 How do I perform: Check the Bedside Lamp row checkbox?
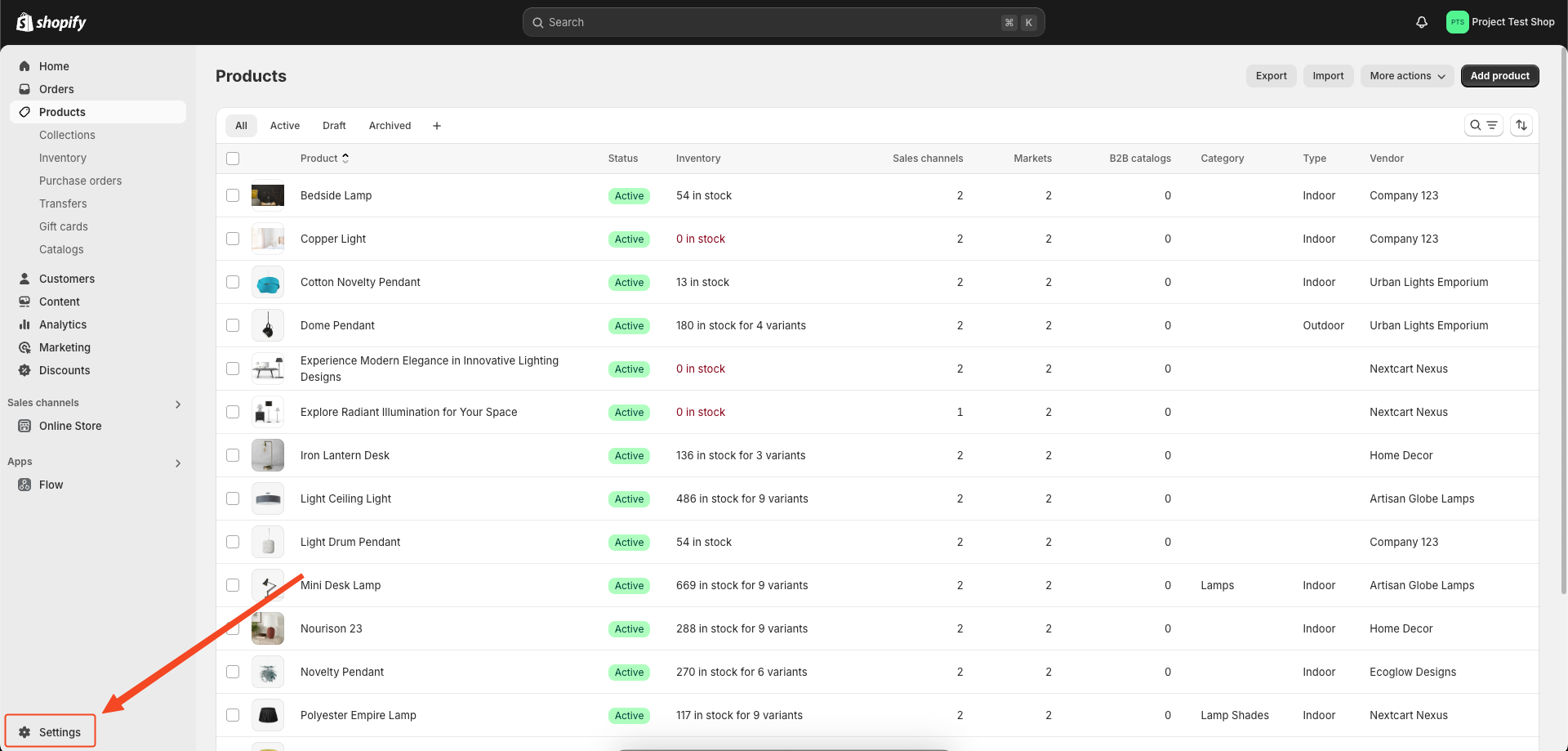pos(233,195)
